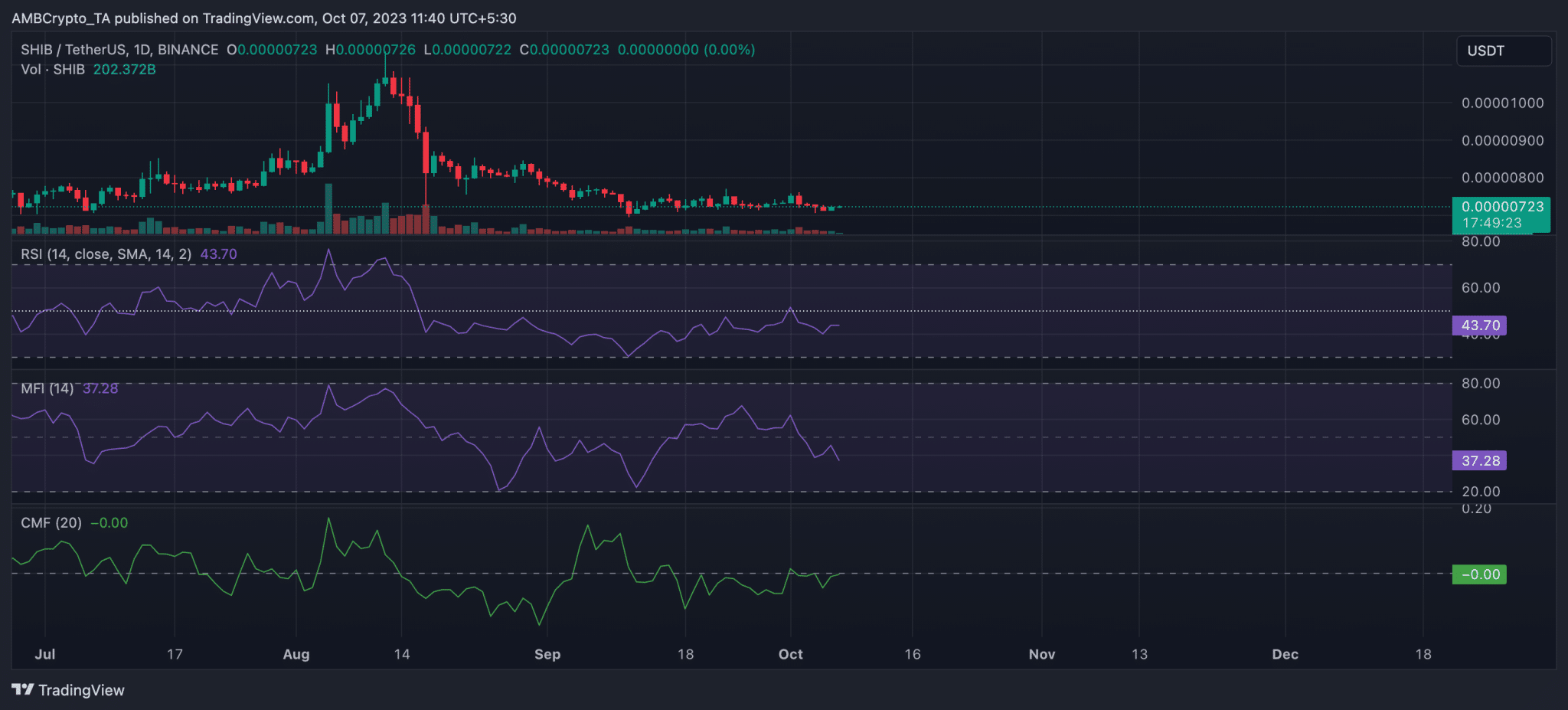This screenshot has width=1568, height=710.
Task: Click the TradingView.com attribution text
Action: click(258, 18)
